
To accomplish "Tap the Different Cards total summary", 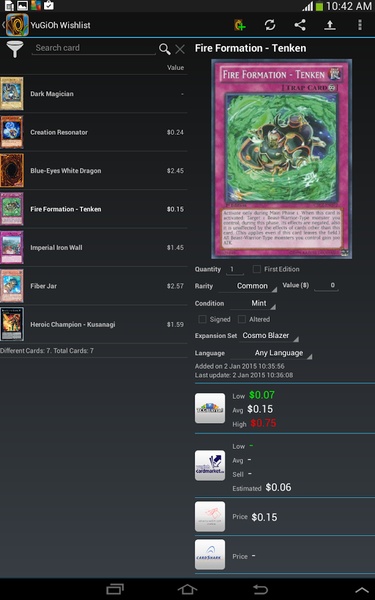I will click(x=47, y=351).
